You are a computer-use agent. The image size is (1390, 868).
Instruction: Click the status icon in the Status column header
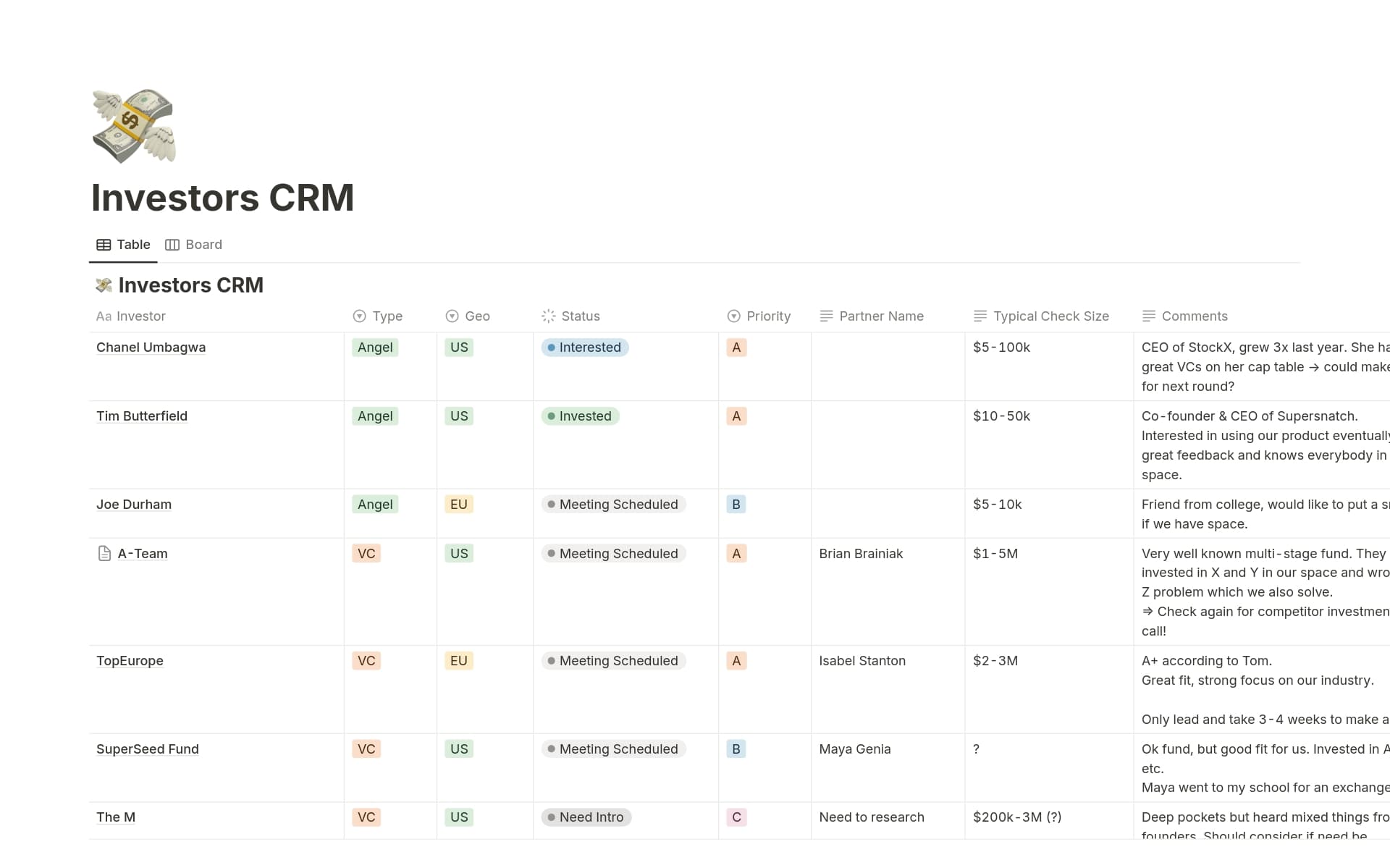[549, 316]
